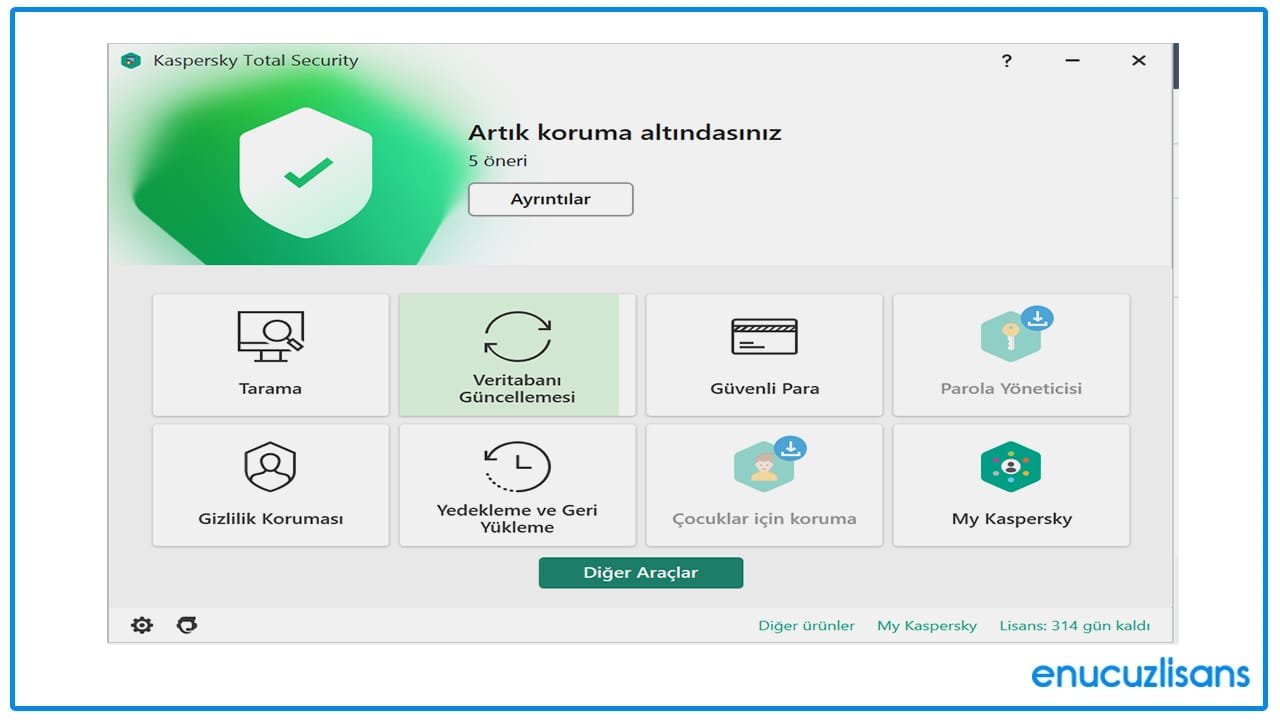
Task: Click download badge on Çocuklar için koruma
Action: [x=790, y=449]
